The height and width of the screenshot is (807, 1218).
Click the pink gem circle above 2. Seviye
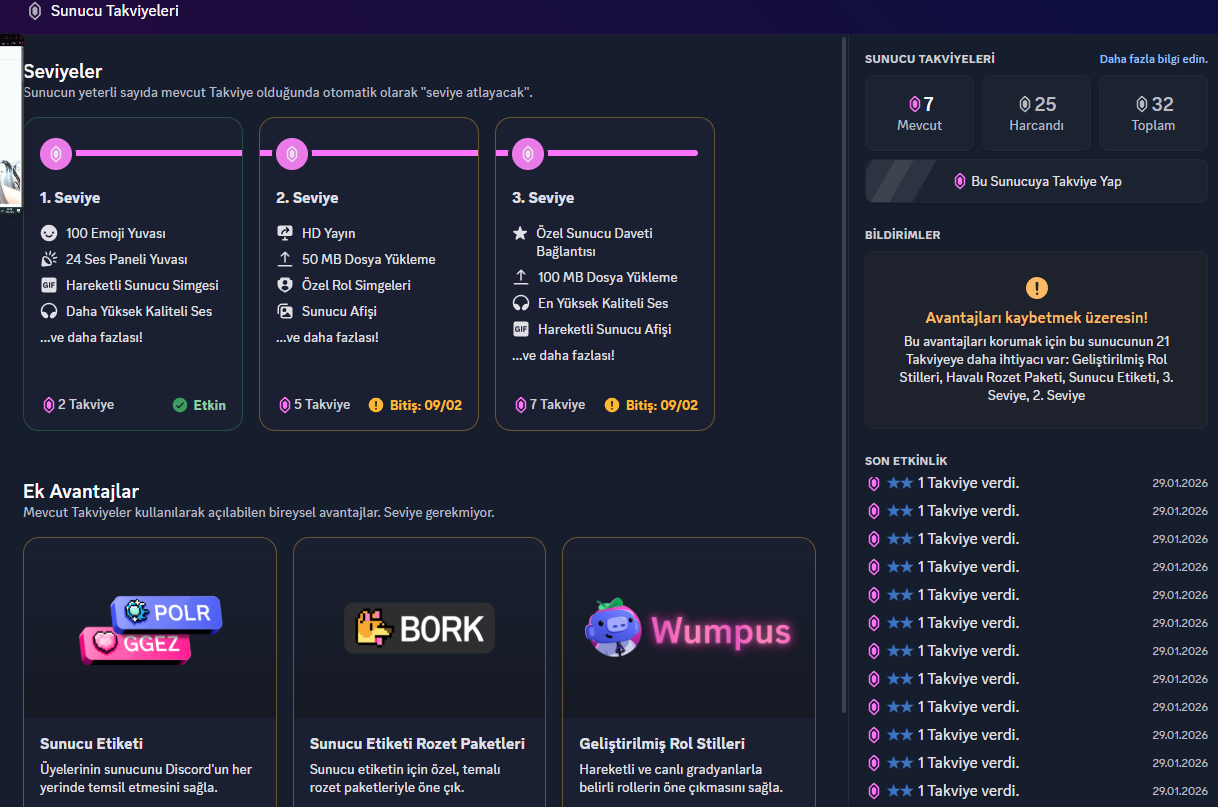292,154
